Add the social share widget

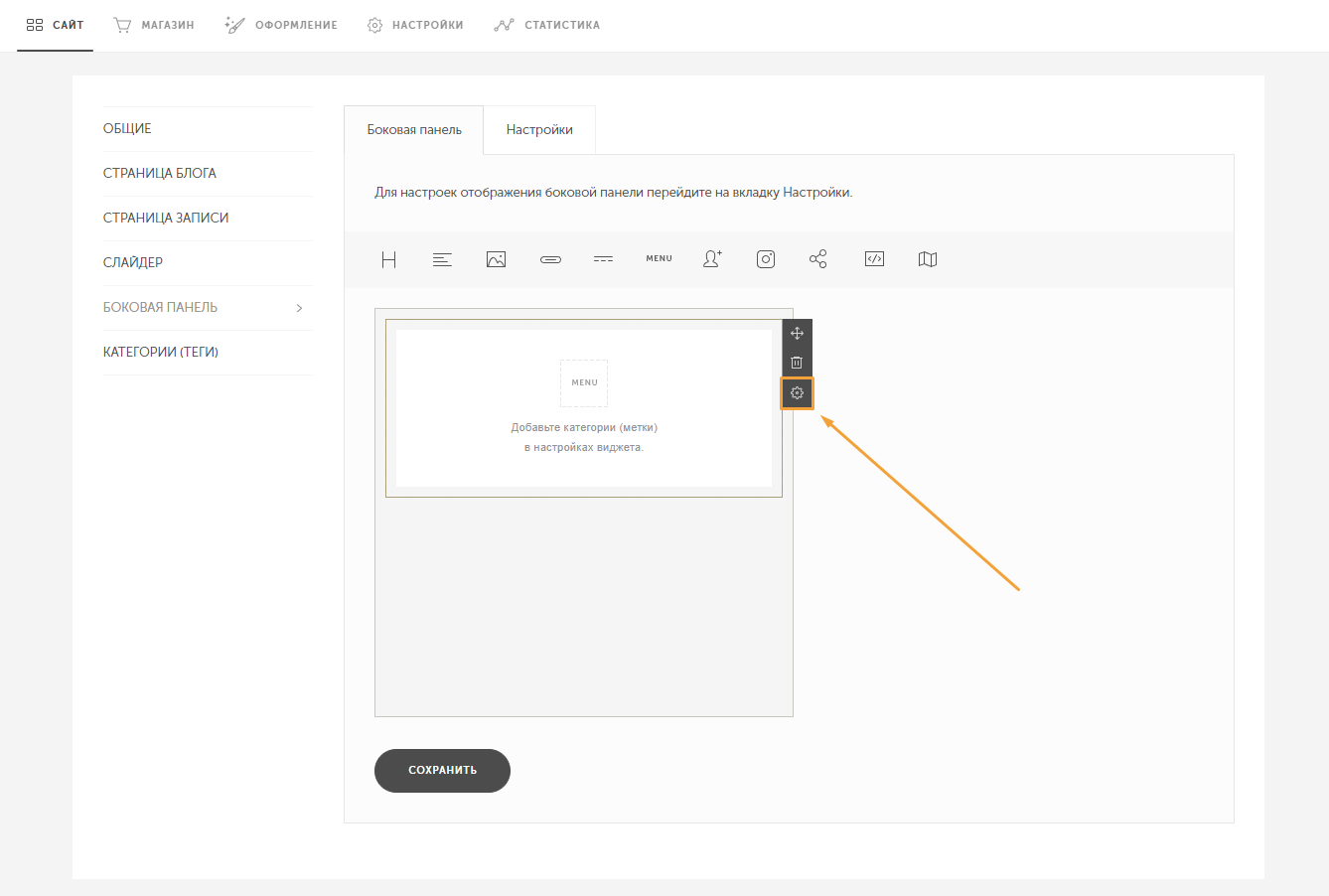pyautogui.click(x=818, y=259)
